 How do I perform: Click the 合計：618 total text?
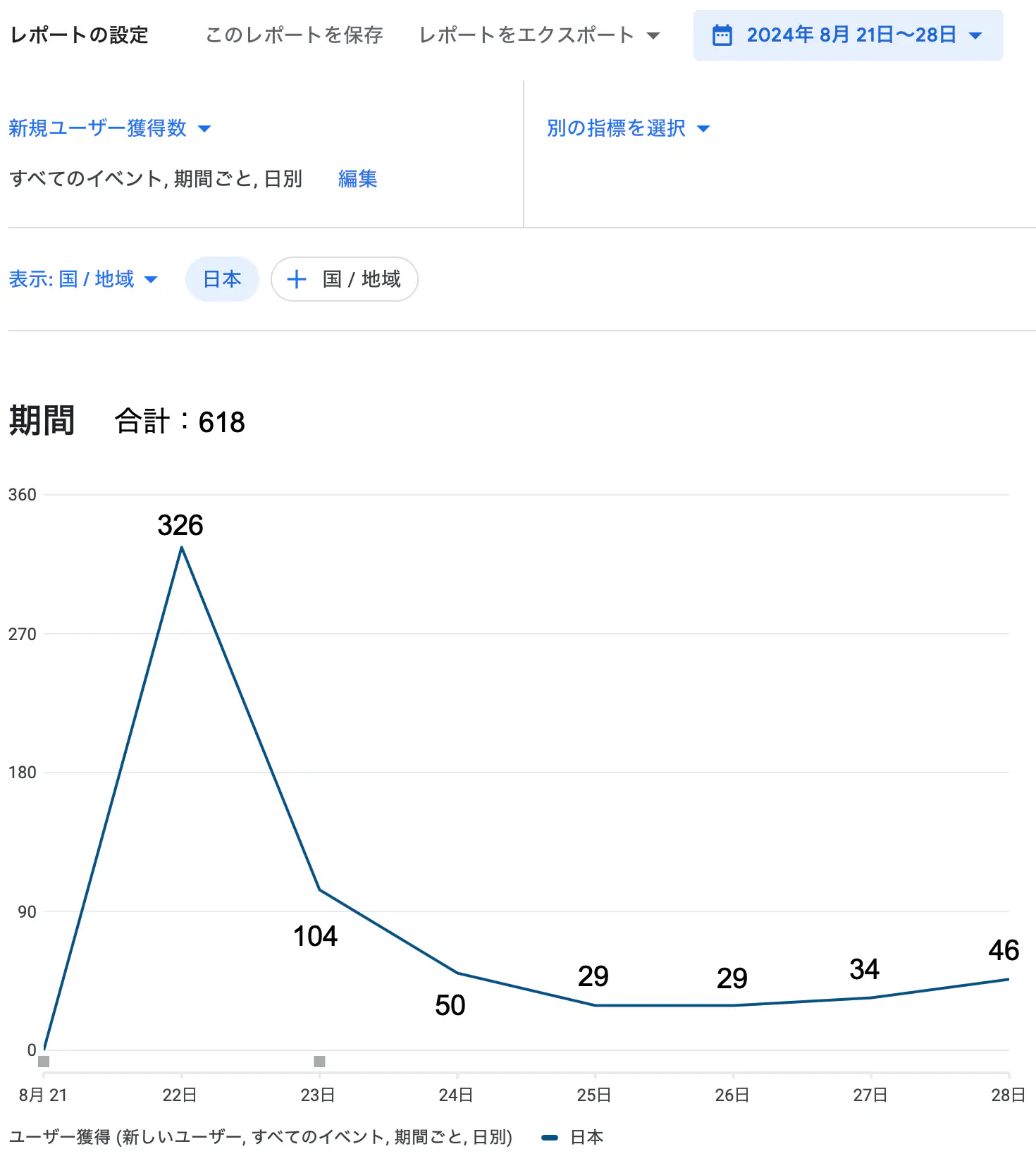[180, 422]
